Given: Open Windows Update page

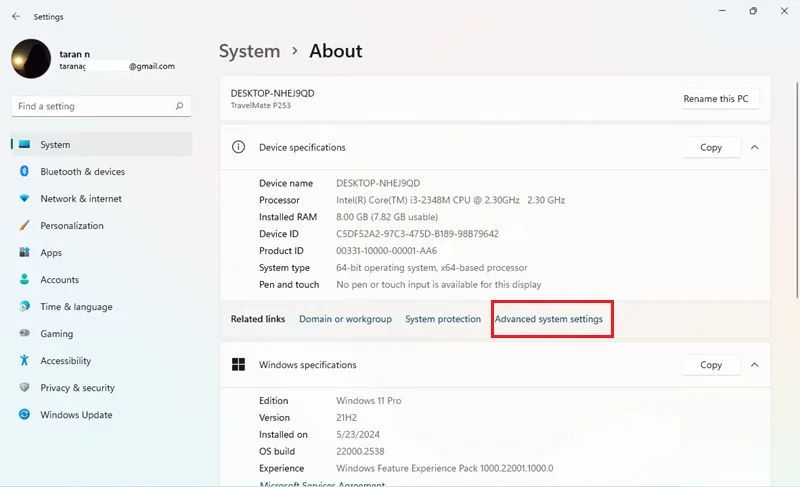Looking at the screenshot, I should (x=102, y=415).
